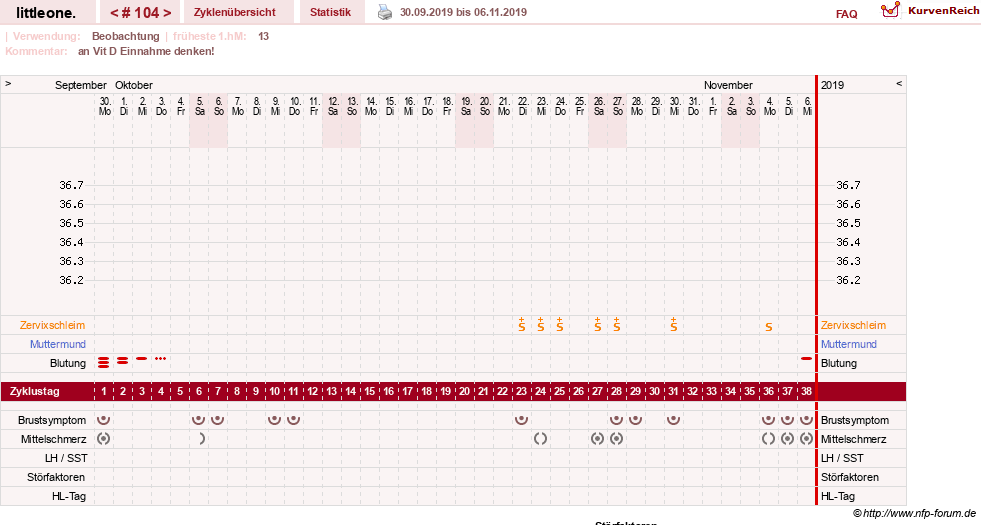
Task: Select cycle day 20 in Zyklustag bar
Action: tap(464, 391)
